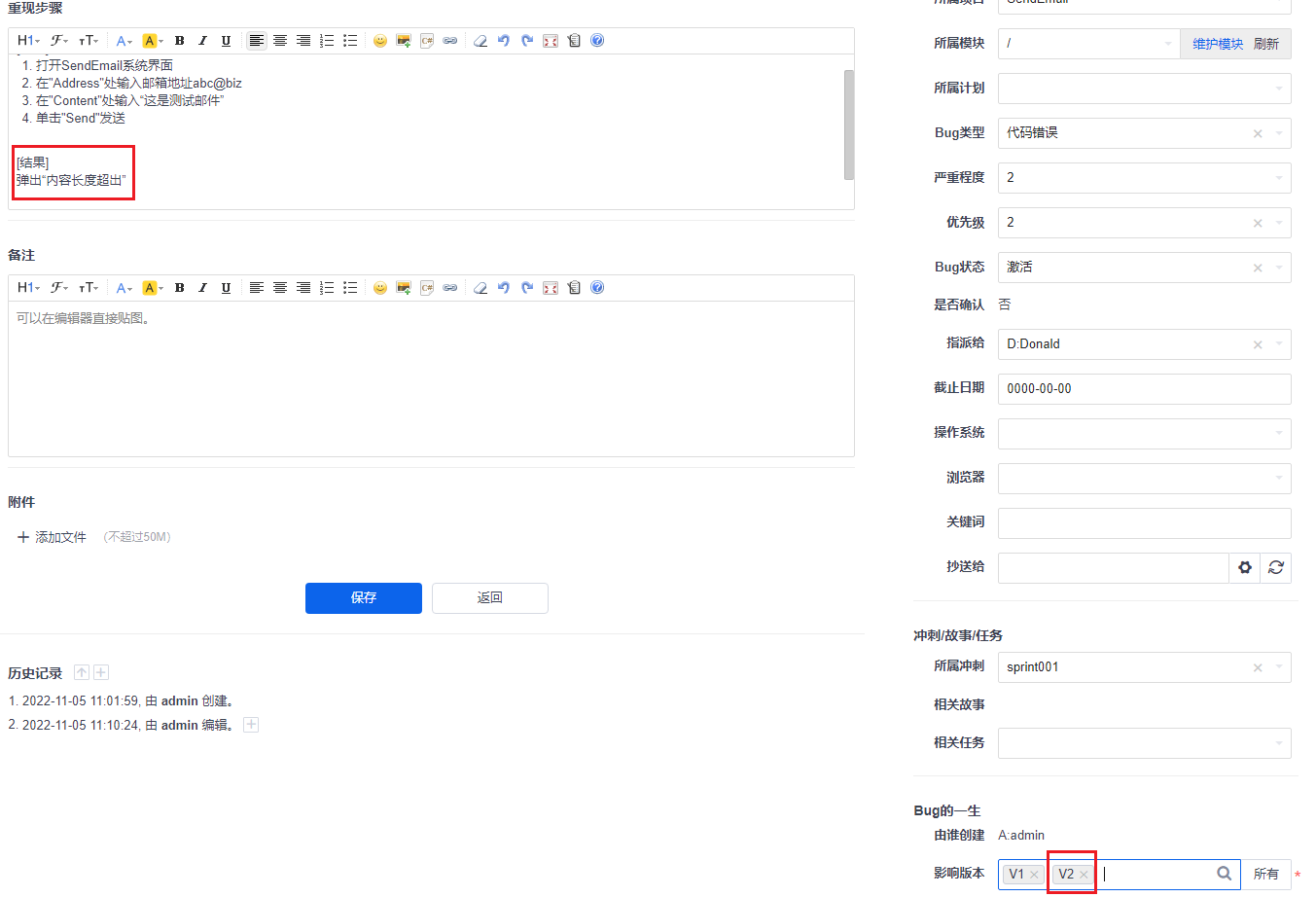The height and width of the screenshot is (897, 1316).
Task: Click the 关键词 input field
Action: [1145, 523]
